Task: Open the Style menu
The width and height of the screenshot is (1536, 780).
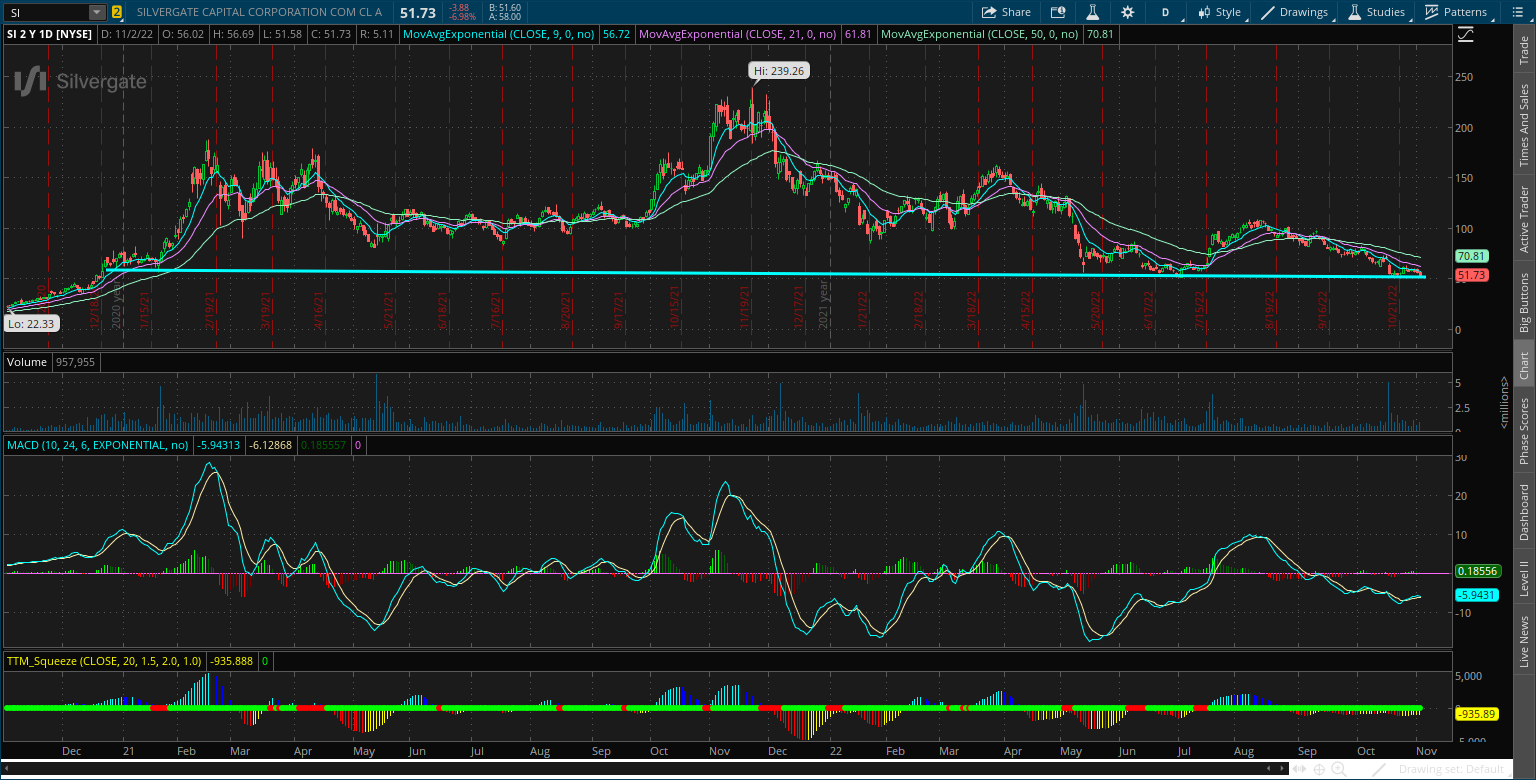Action: 1220,12
